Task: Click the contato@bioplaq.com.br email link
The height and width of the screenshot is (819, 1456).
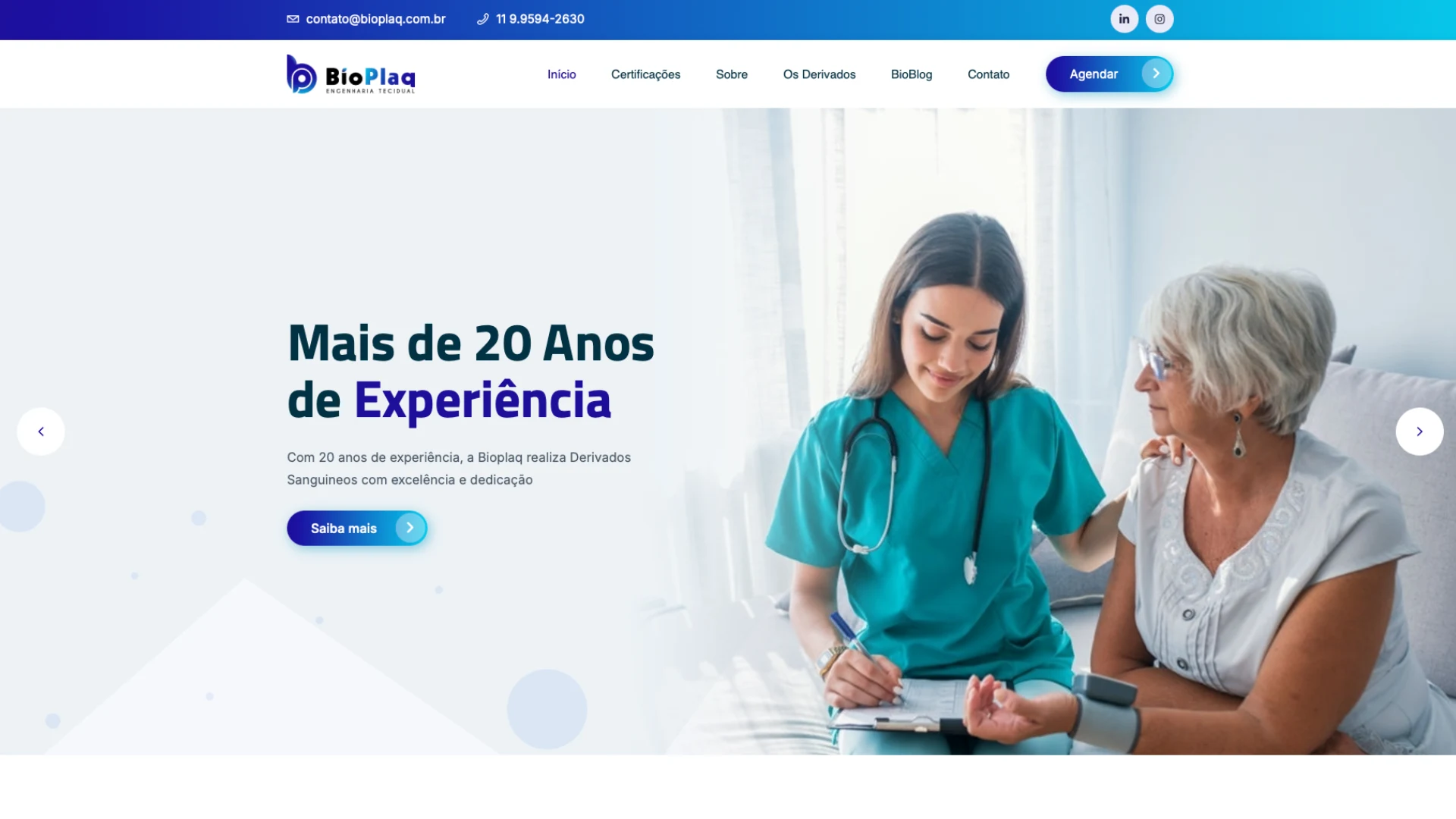Action: (375, 19)
